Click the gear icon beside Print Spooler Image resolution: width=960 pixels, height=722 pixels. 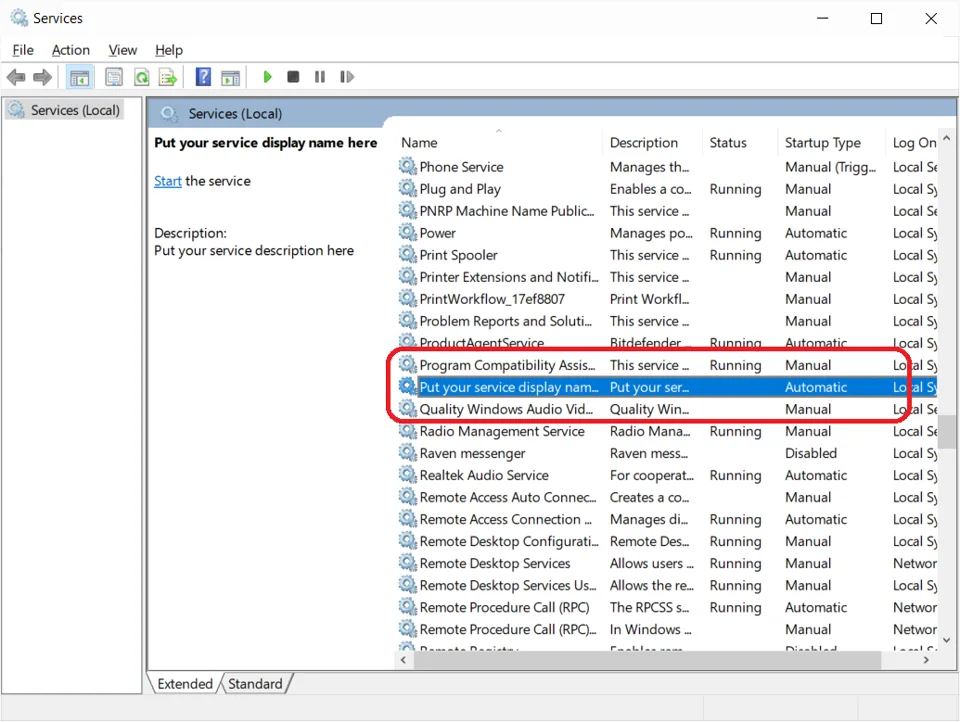pyautogui.click(x=408, y=254)
